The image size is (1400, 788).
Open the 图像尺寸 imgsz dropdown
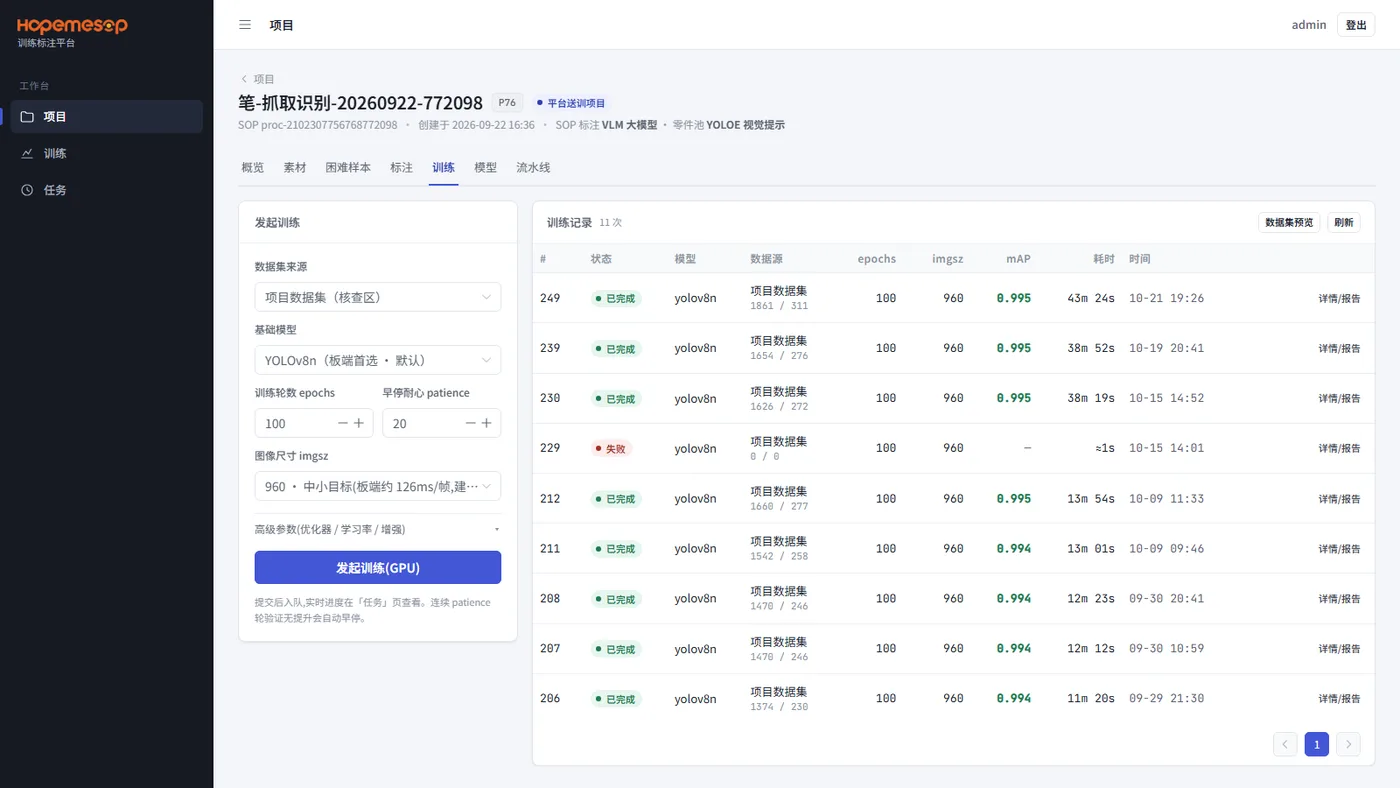click(378, 486)
